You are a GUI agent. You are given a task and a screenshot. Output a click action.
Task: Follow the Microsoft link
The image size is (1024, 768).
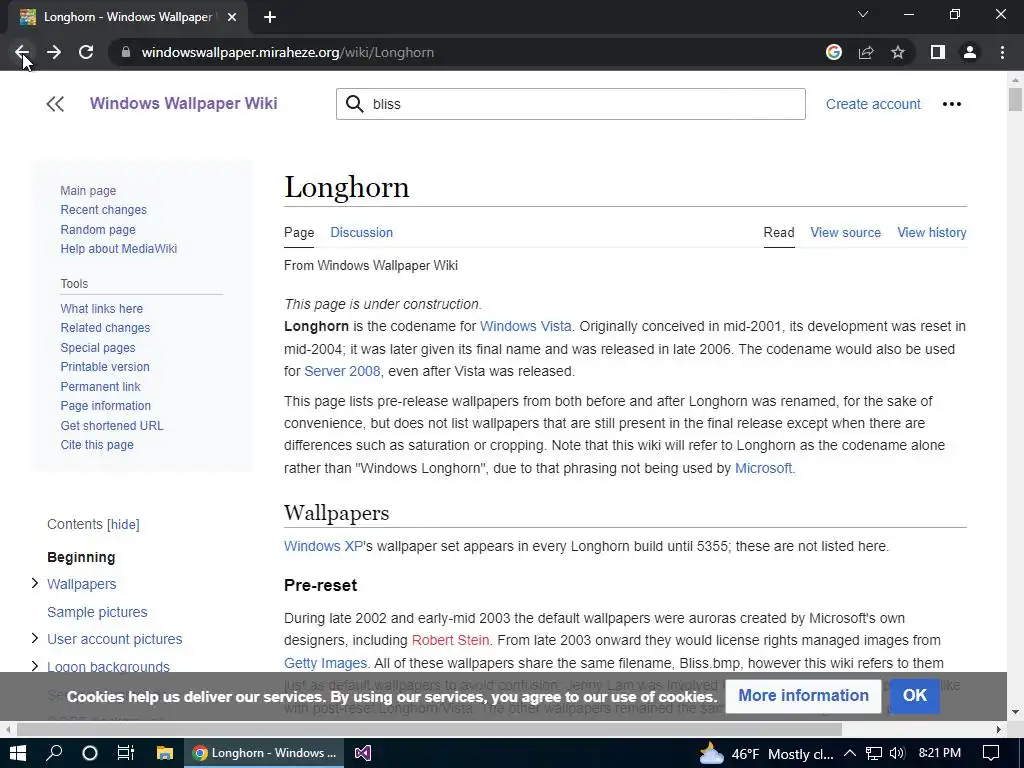tap(763, 468)
